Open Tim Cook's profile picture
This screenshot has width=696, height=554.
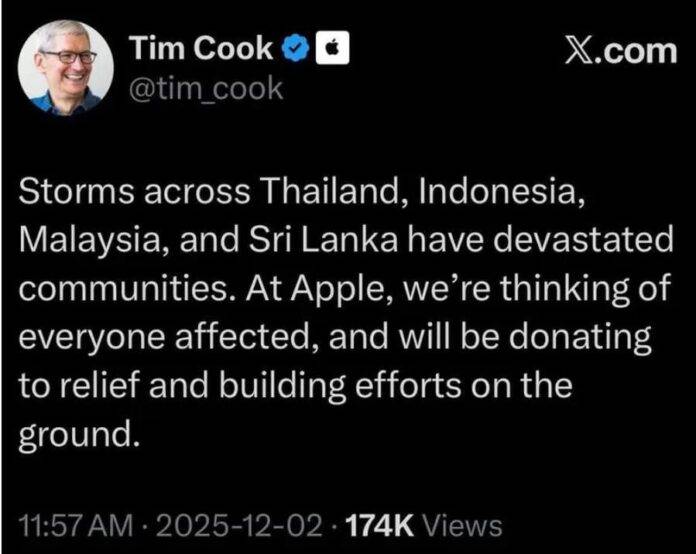click(x=66, y=67)
